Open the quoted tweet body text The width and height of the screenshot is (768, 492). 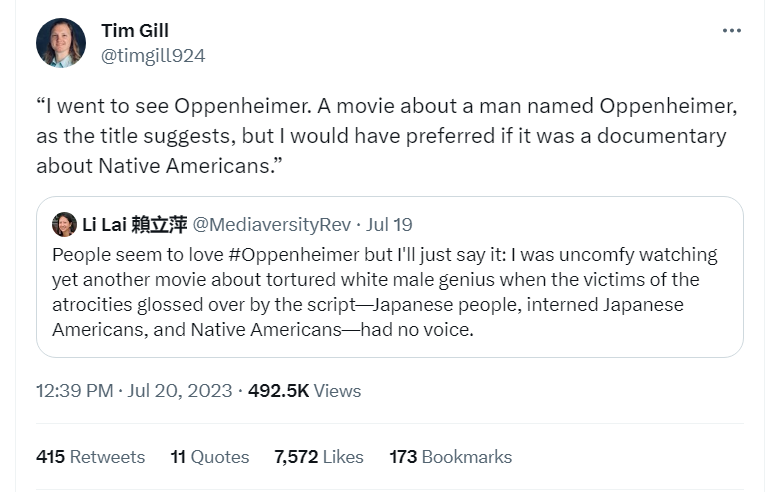click(x=384, y=292)
